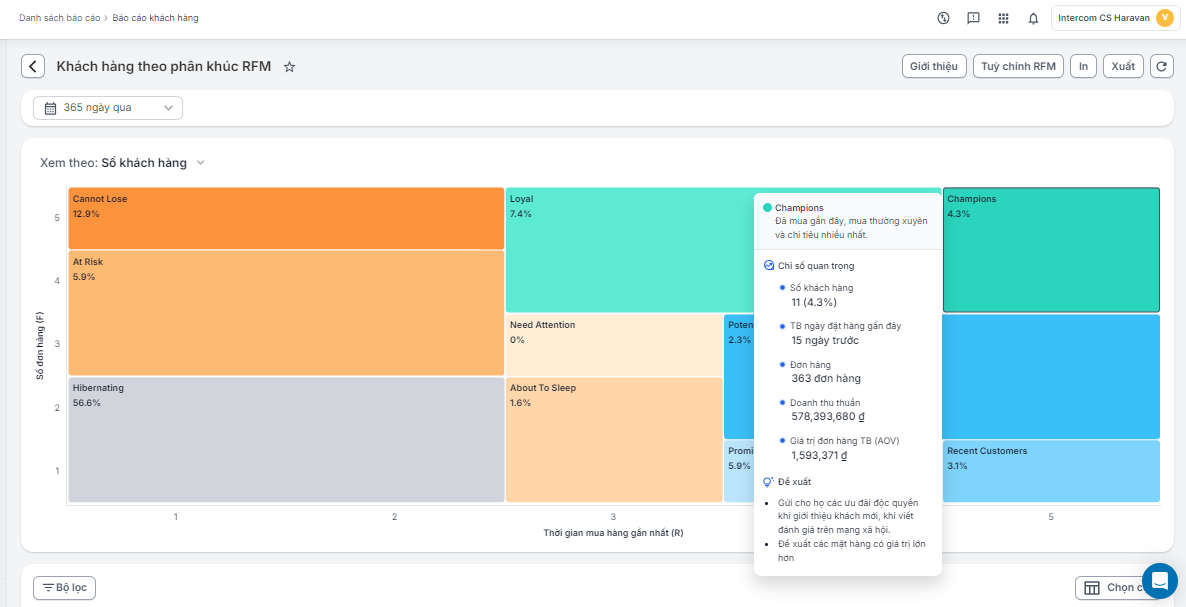Open the apps grid menu
Image resolution: width=1186 pixels, height=607 pixels.
(1003, 18)
